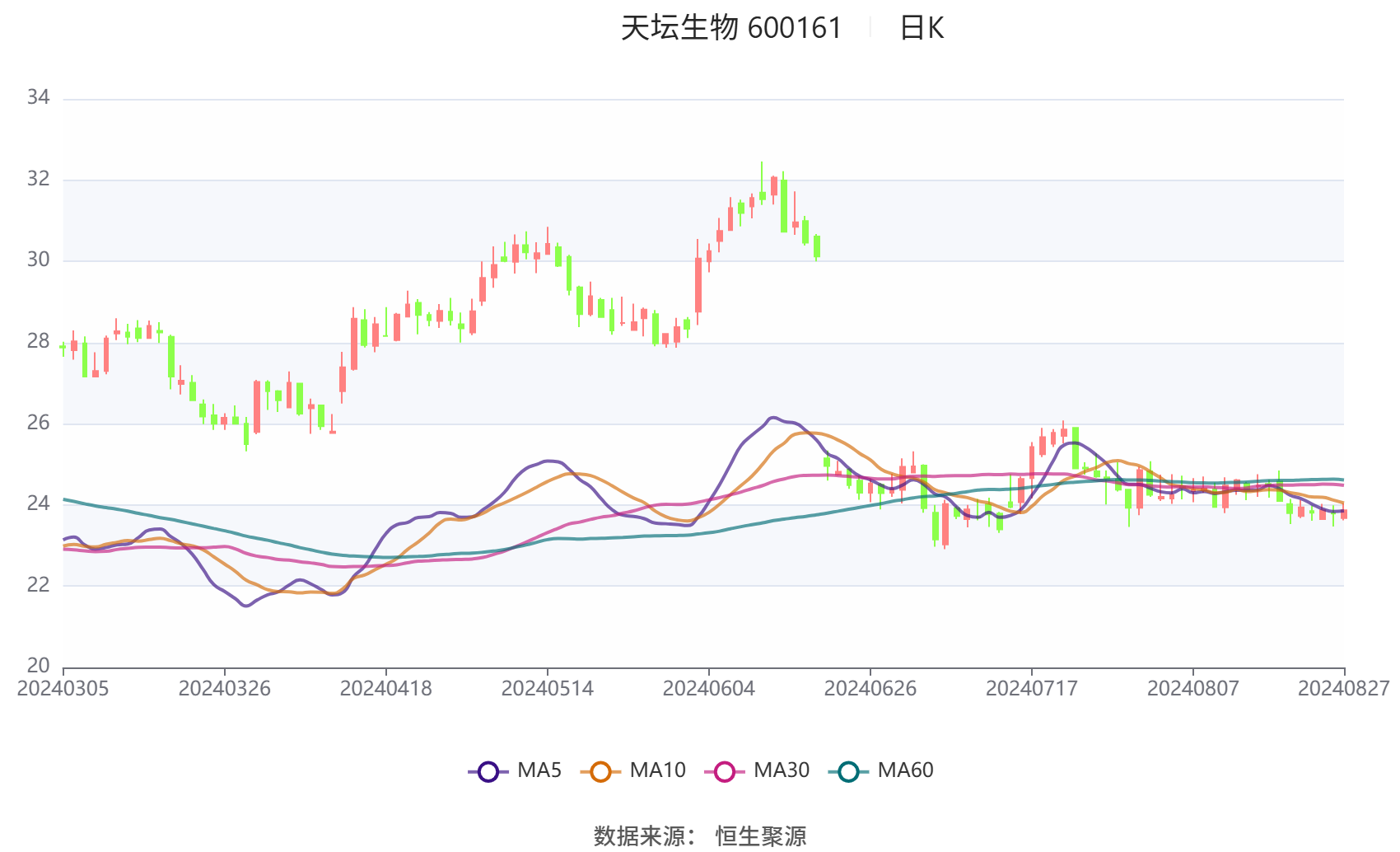The image size is (1400, 852).
Task: Click the 20240626 x-axis date label
Action: coord(870,689)
